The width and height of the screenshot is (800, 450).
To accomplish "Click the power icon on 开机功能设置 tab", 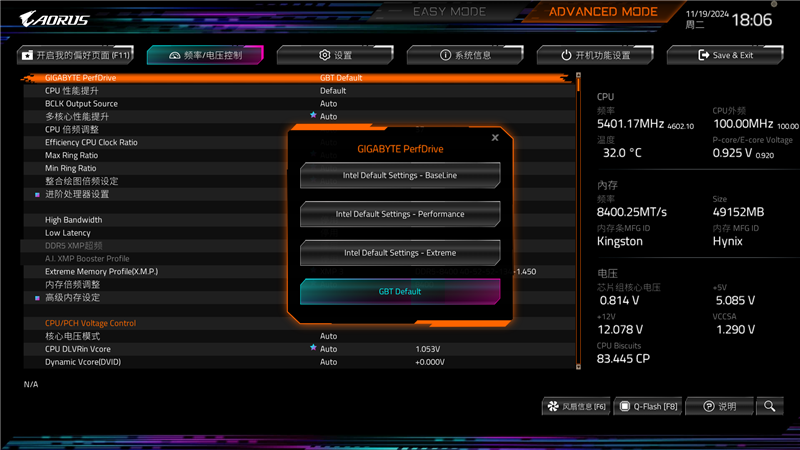I will click(x=566, y=55).
